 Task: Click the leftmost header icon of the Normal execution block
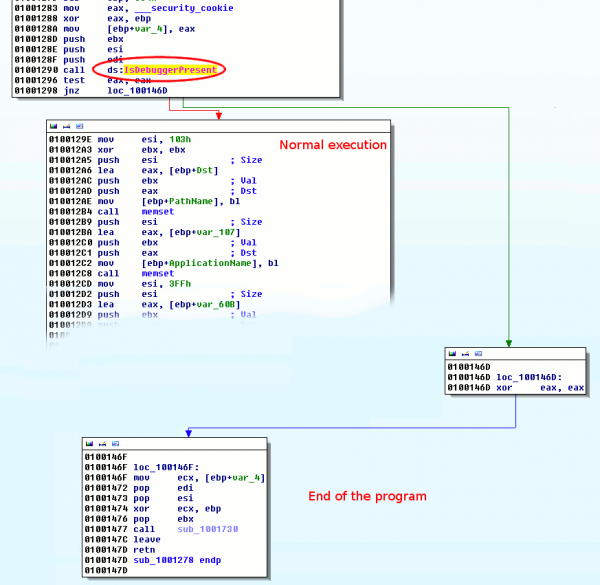53,127
